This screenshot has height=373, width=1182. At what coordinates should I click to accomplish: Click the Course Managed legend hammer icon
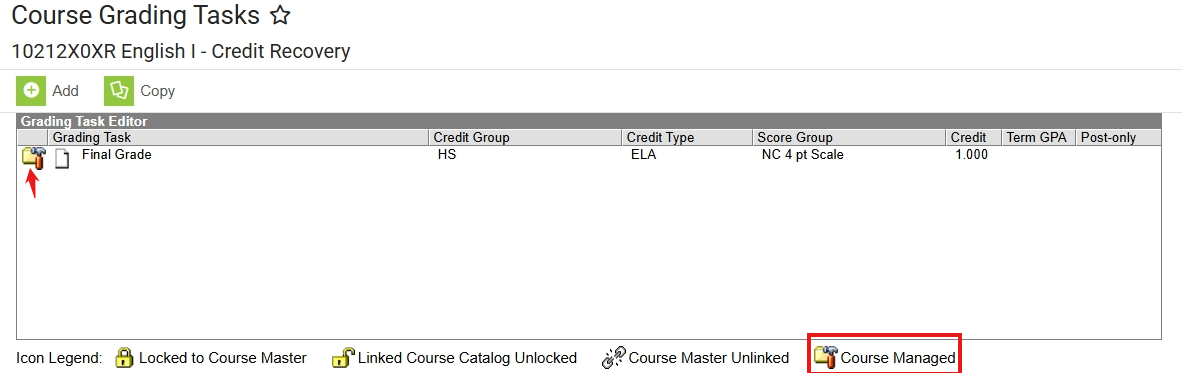coord(826,358)
